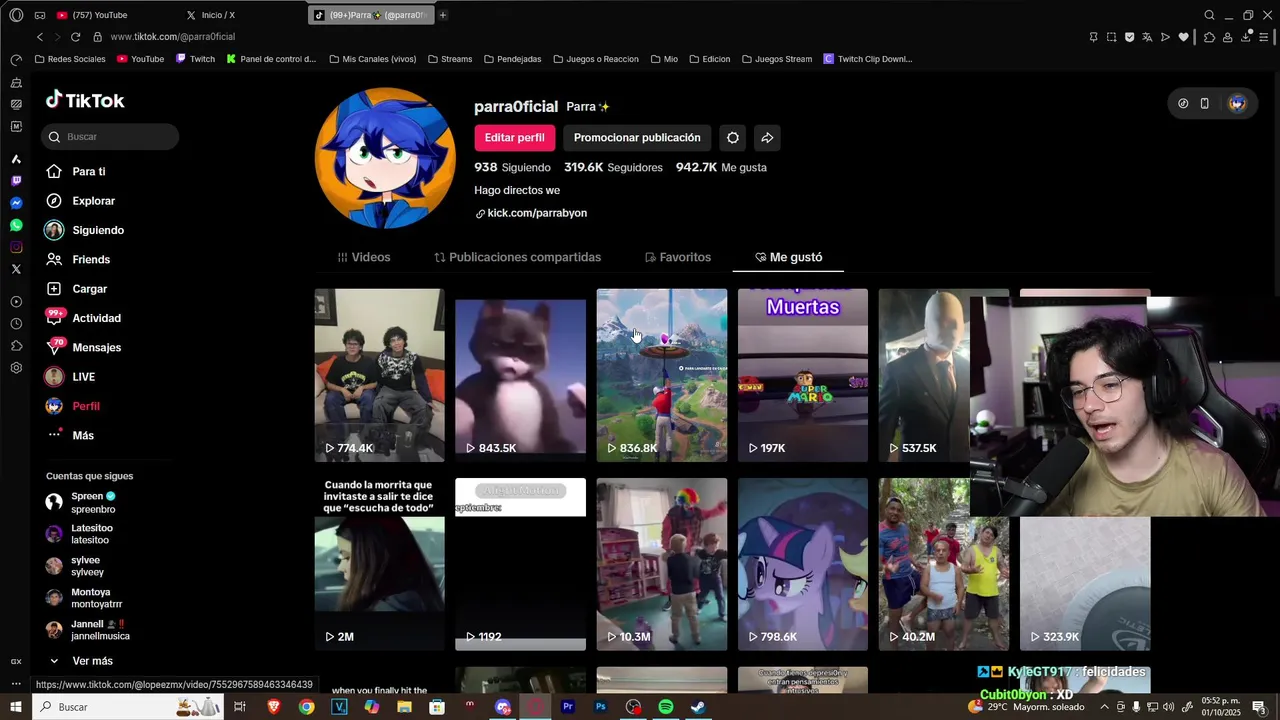Click the Opera GX menu logo
1280x720 pixels.
pyautogui.click(x=16, y=15)
